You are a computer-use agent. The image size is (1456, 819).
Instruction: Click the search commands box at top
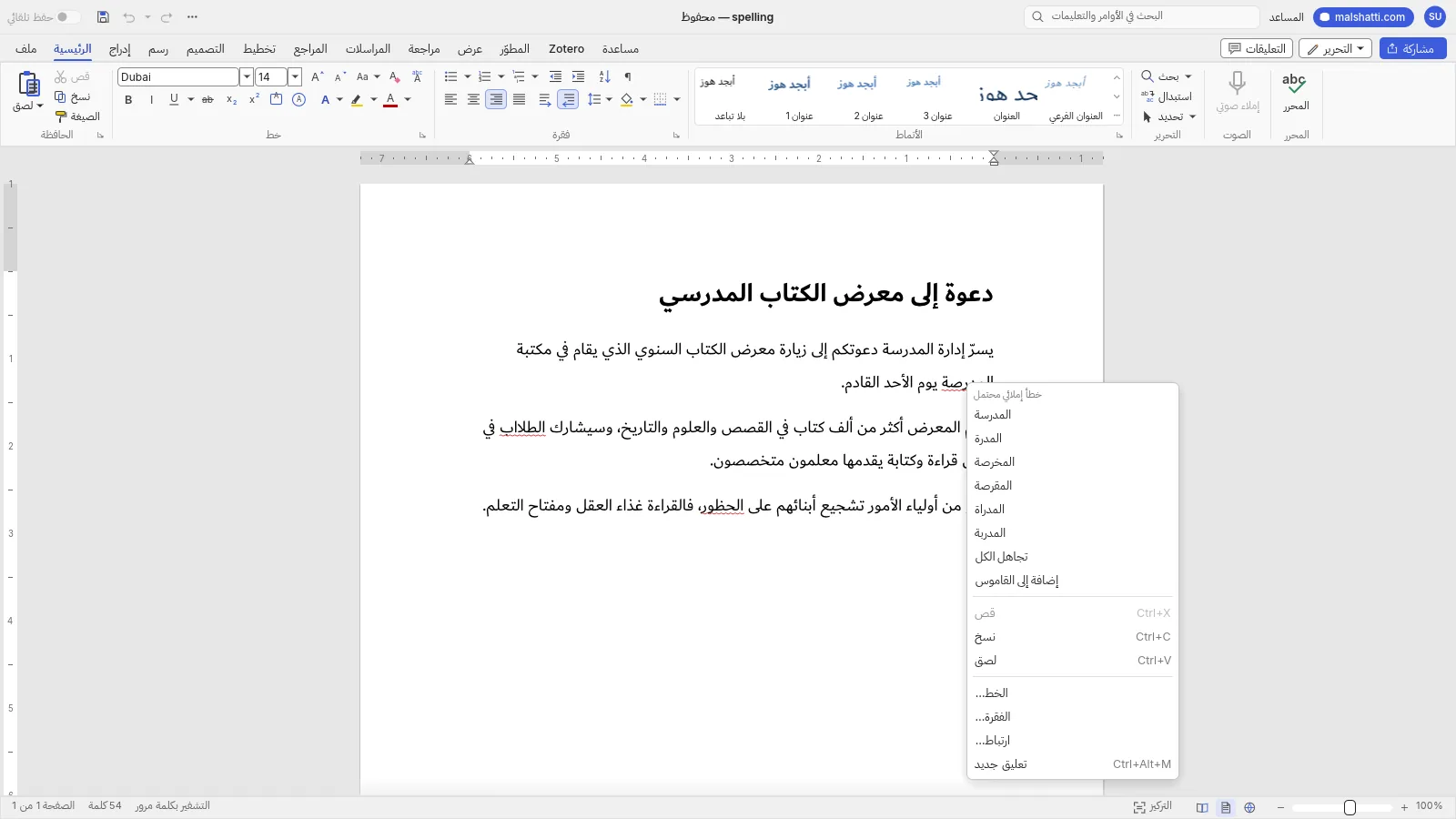coord(1142,16)
